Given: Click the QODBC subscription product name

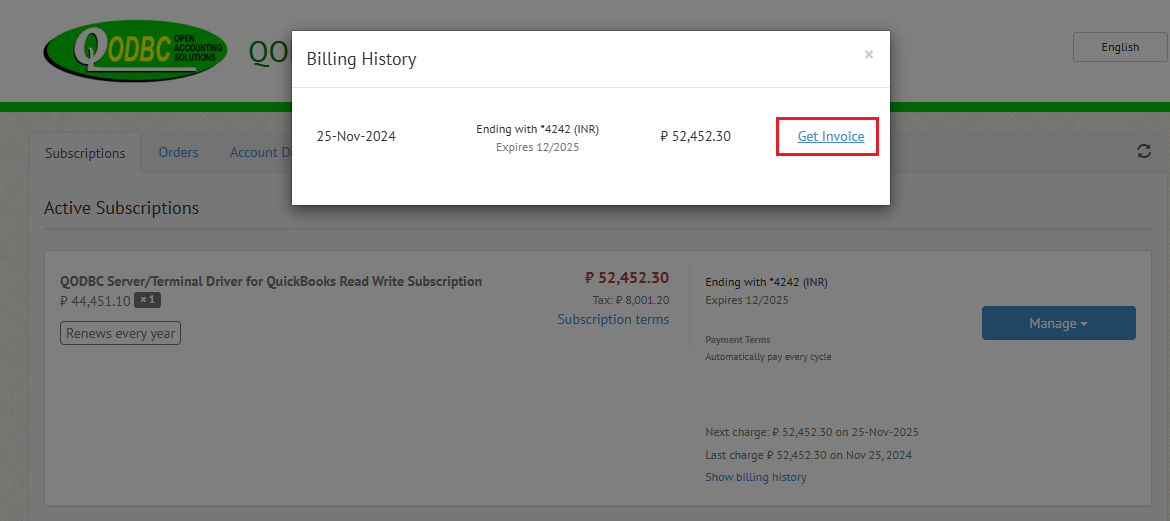Looking at the screenshot, I should (271, 281).
